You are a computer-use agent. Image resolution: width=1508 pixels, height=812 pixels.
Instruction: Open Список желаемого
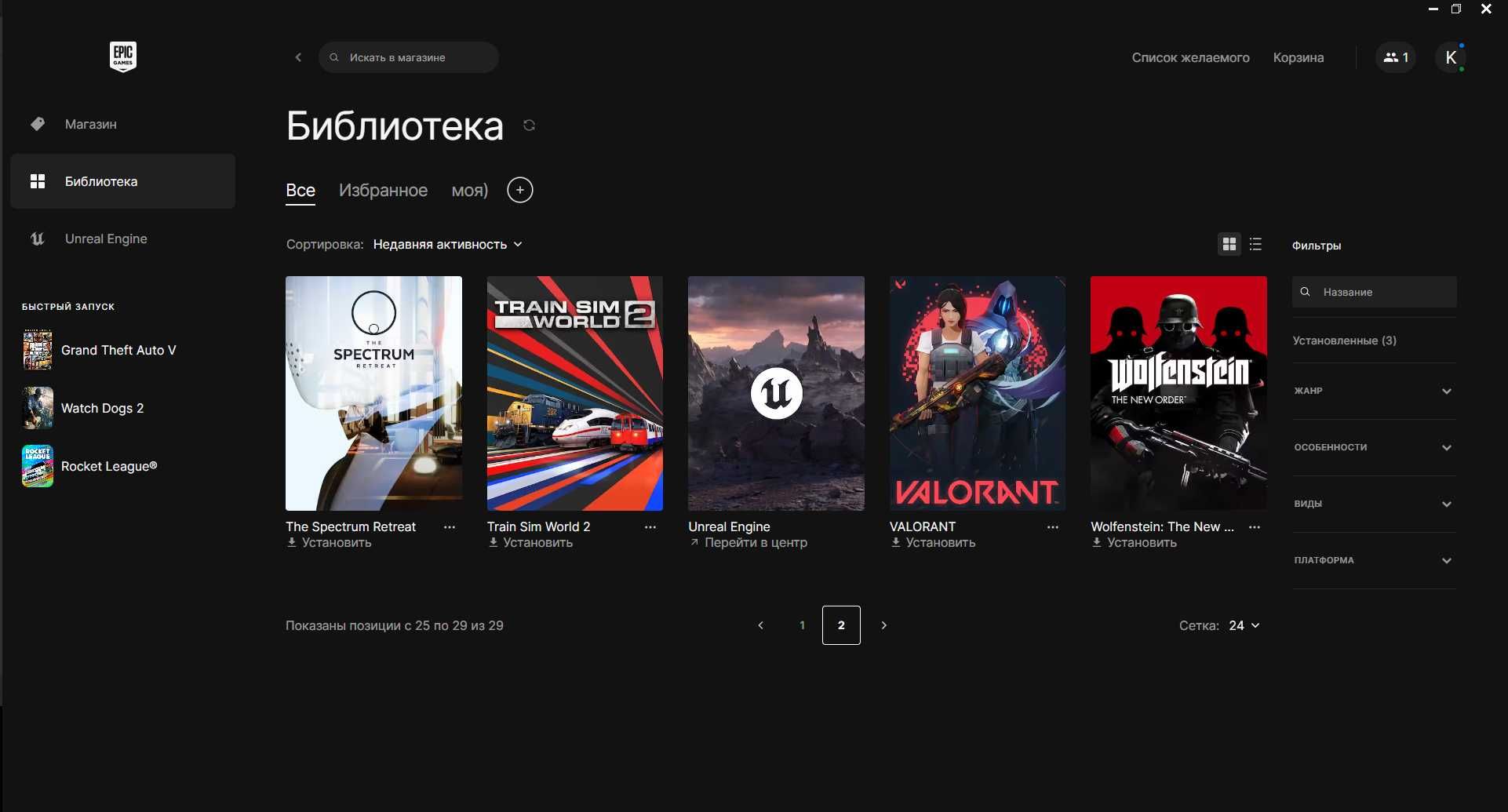pyautogui.click(x=1190, y=57)
